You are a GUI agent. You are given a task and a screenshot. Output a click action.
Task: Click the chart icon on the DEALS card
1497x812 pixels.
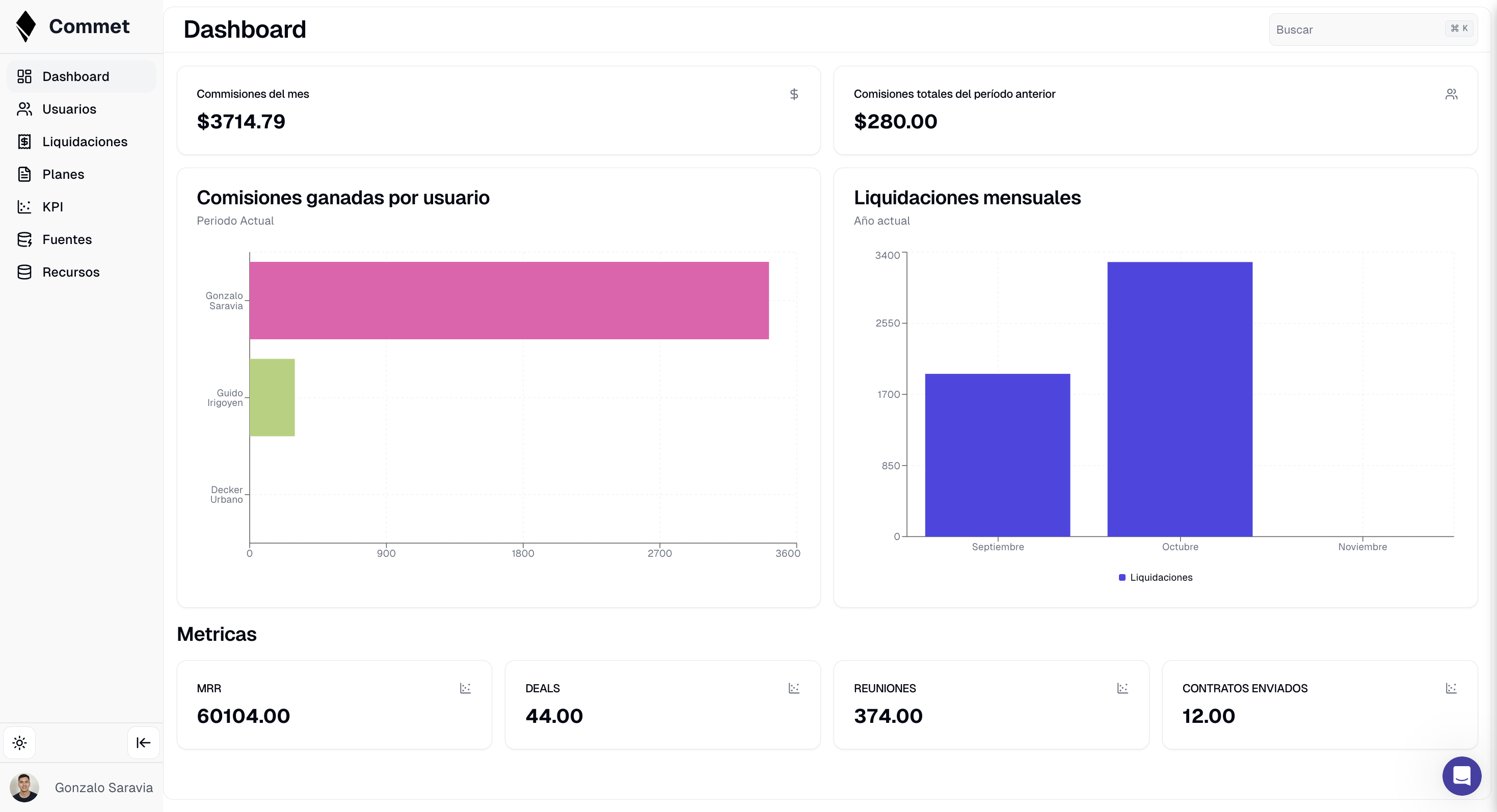click(x=793, y=688)
